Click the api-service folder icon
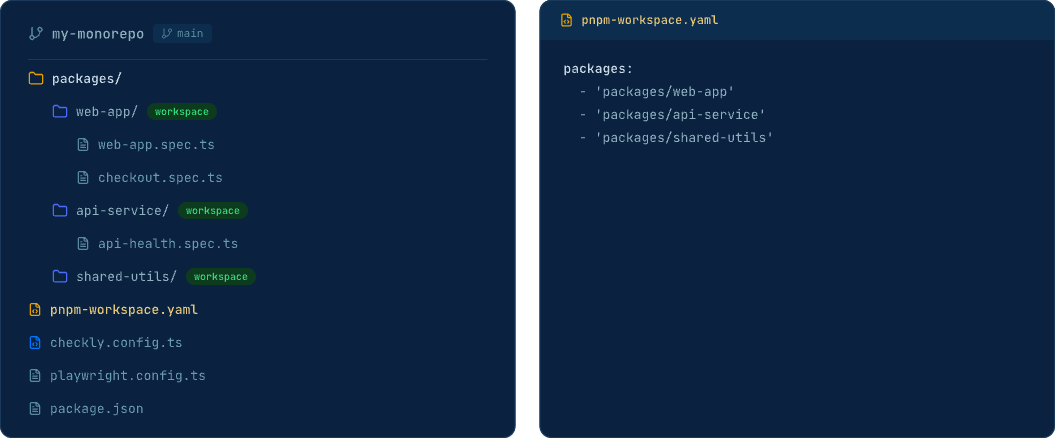The image size is (1055, 438). point(60,210)
